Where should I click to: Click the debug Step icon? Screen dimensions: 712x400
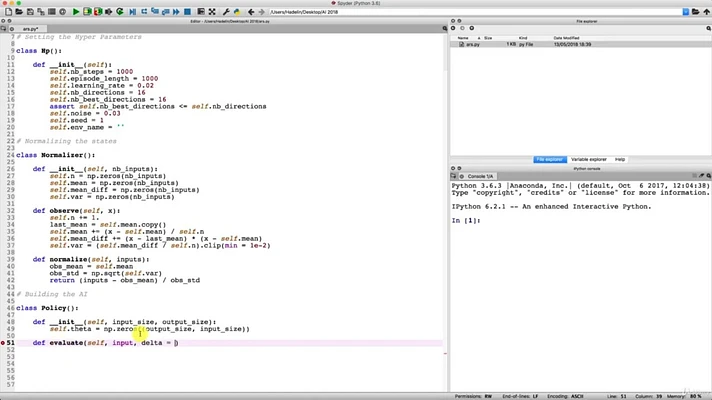click(x=144, y=12)
